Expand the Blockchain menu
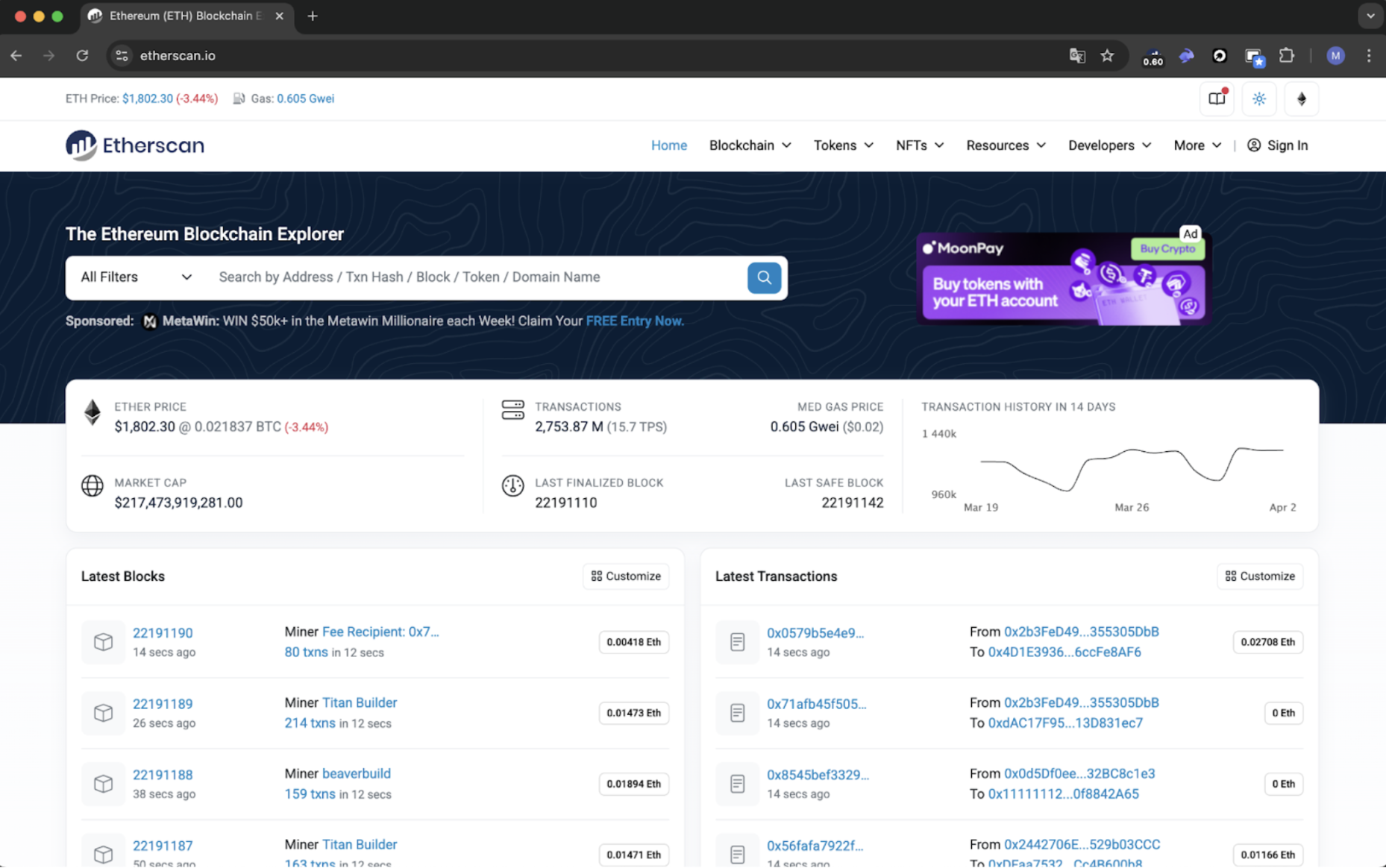Screen dimensions: 1386x868 (x=750, y=145)
